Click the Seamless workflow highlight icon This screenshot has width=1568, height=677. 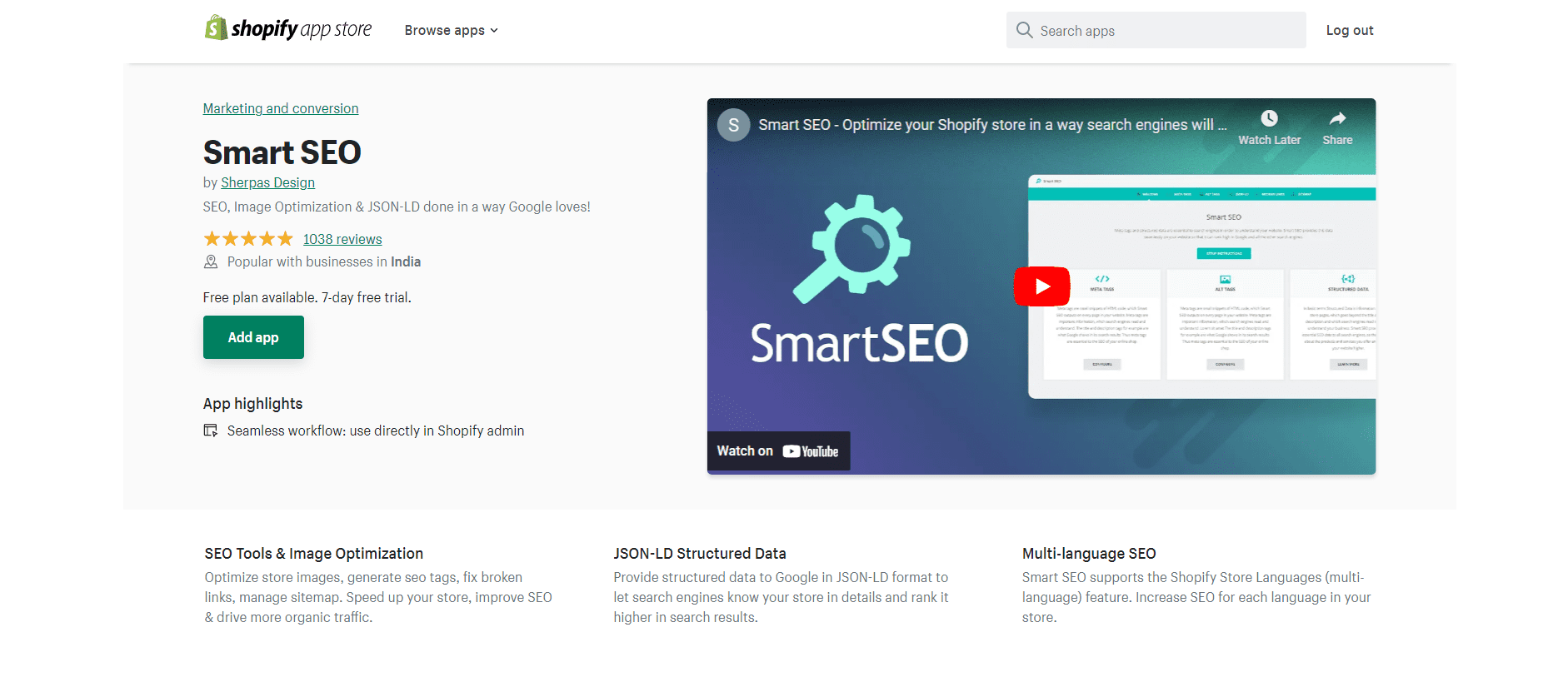pyautogui.click(x=211, y=431)
